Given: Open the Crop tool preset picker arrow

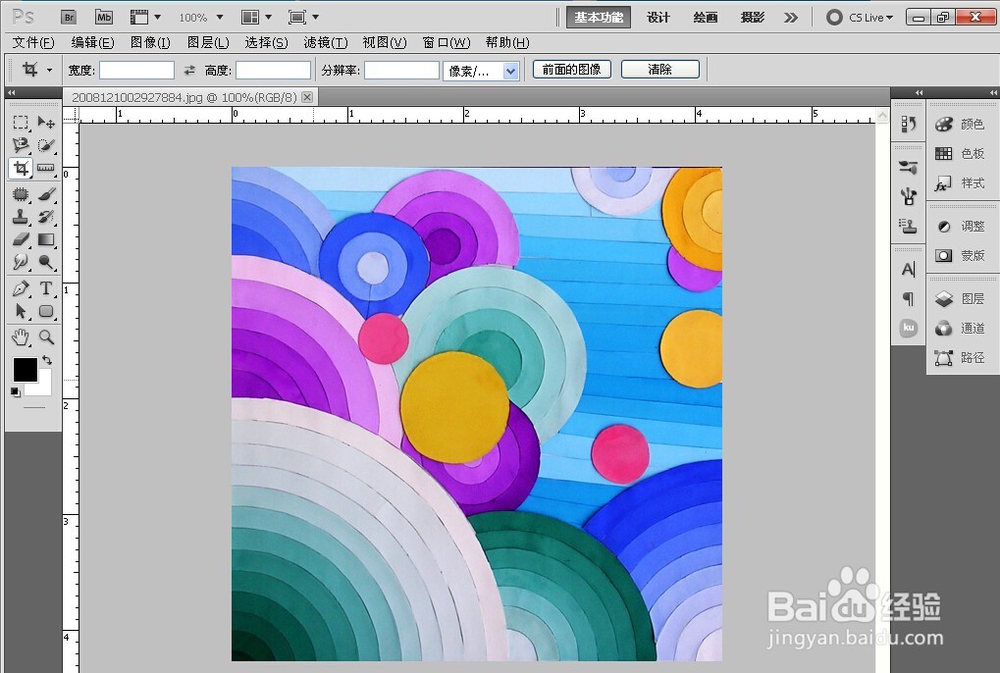Looking at the screenshot, I should [x=49, y=70].
